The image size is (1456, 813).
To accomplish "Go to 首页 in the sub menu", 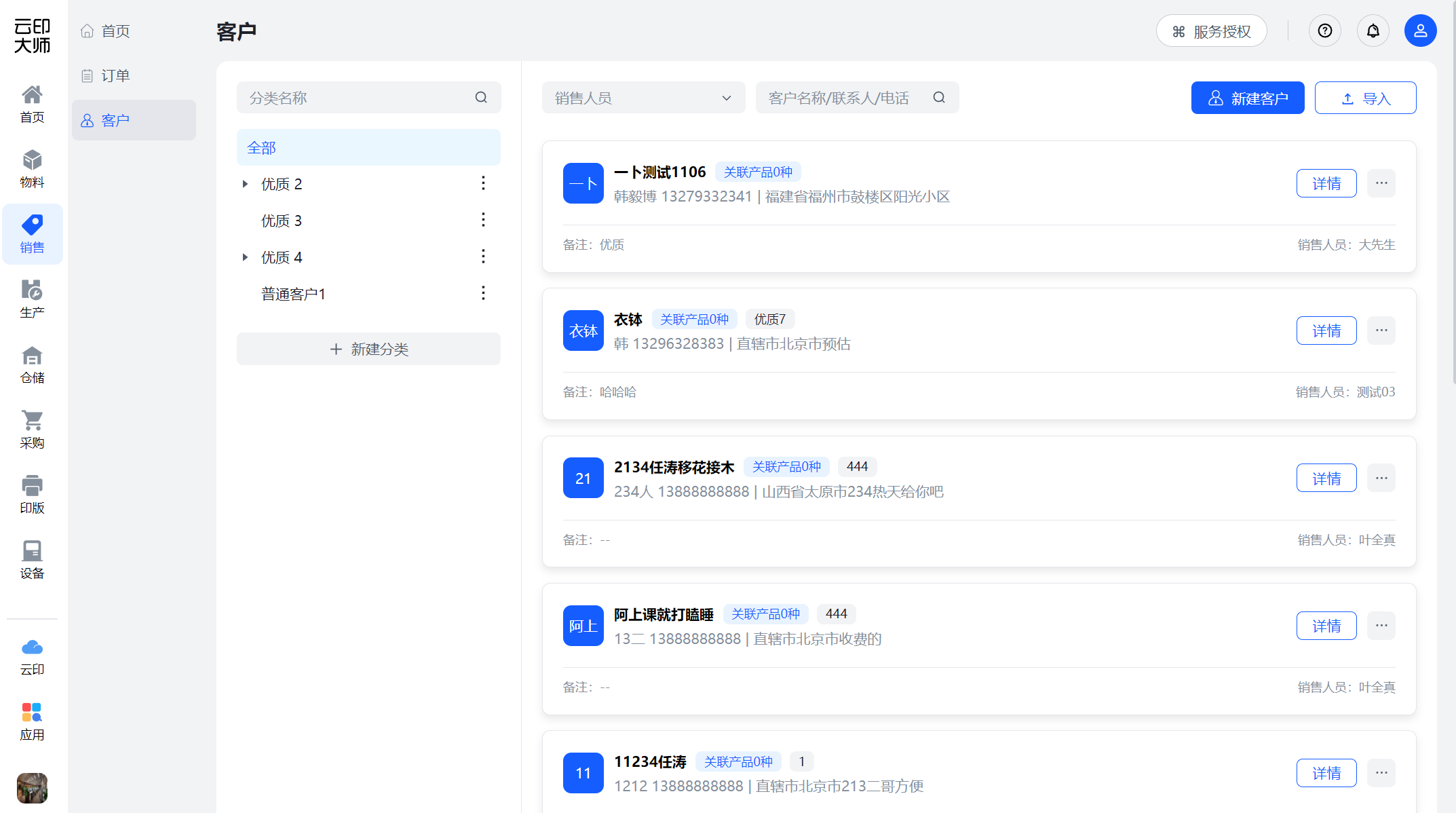I will [134, 31].
